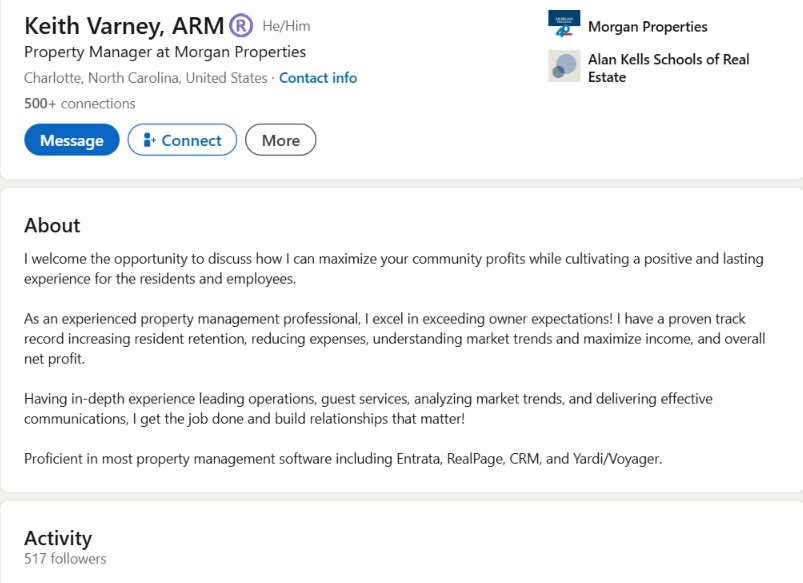The height and width of the screenshot is (583, 803).
Task: Click the 517 followers count
Action: coord(65,558)
